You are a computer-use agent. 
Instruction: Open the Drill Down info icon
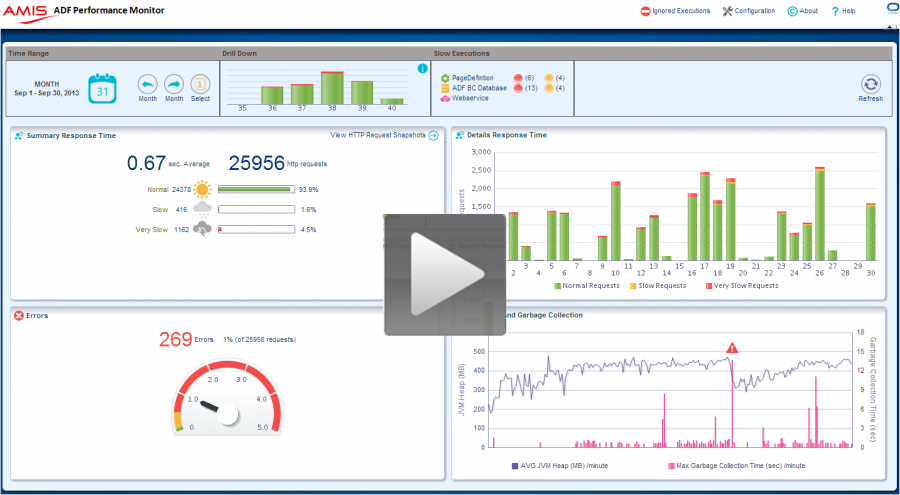coord(423,69)
